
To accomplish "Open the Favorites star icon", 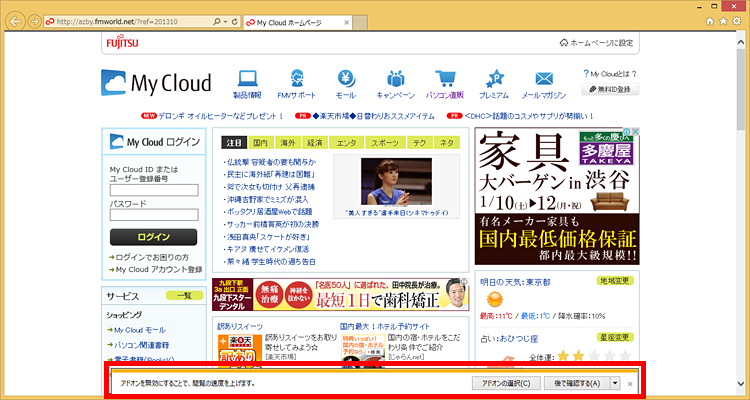I will [x=723, y=21].
